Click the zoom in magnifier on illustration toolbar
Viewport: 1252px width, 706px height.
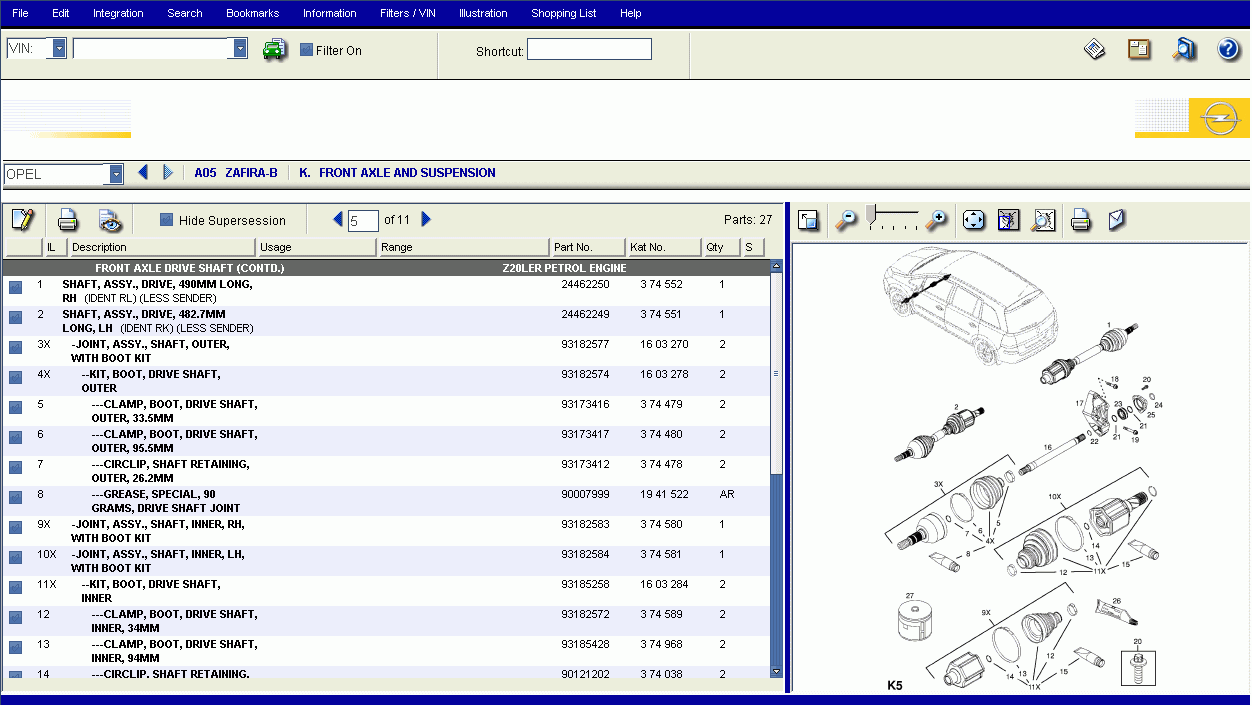936,220
